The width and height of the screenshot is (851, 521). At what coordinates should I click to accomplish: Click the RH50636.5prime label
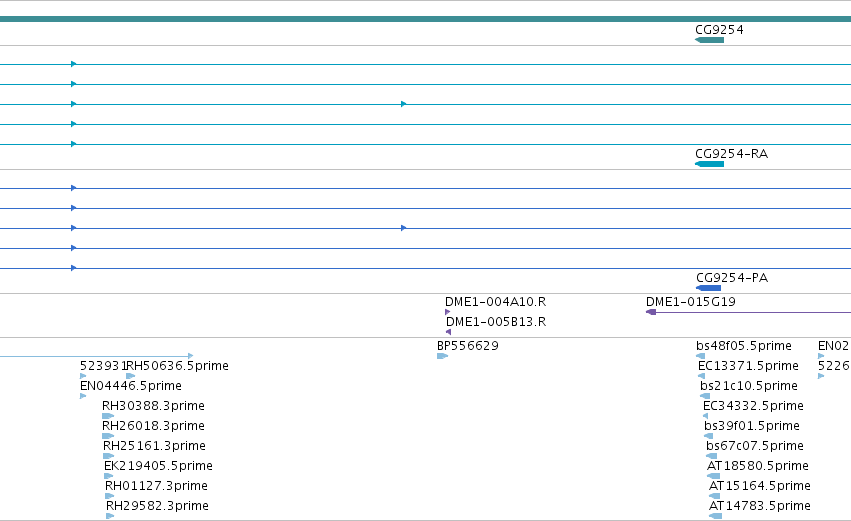[177, 366]
